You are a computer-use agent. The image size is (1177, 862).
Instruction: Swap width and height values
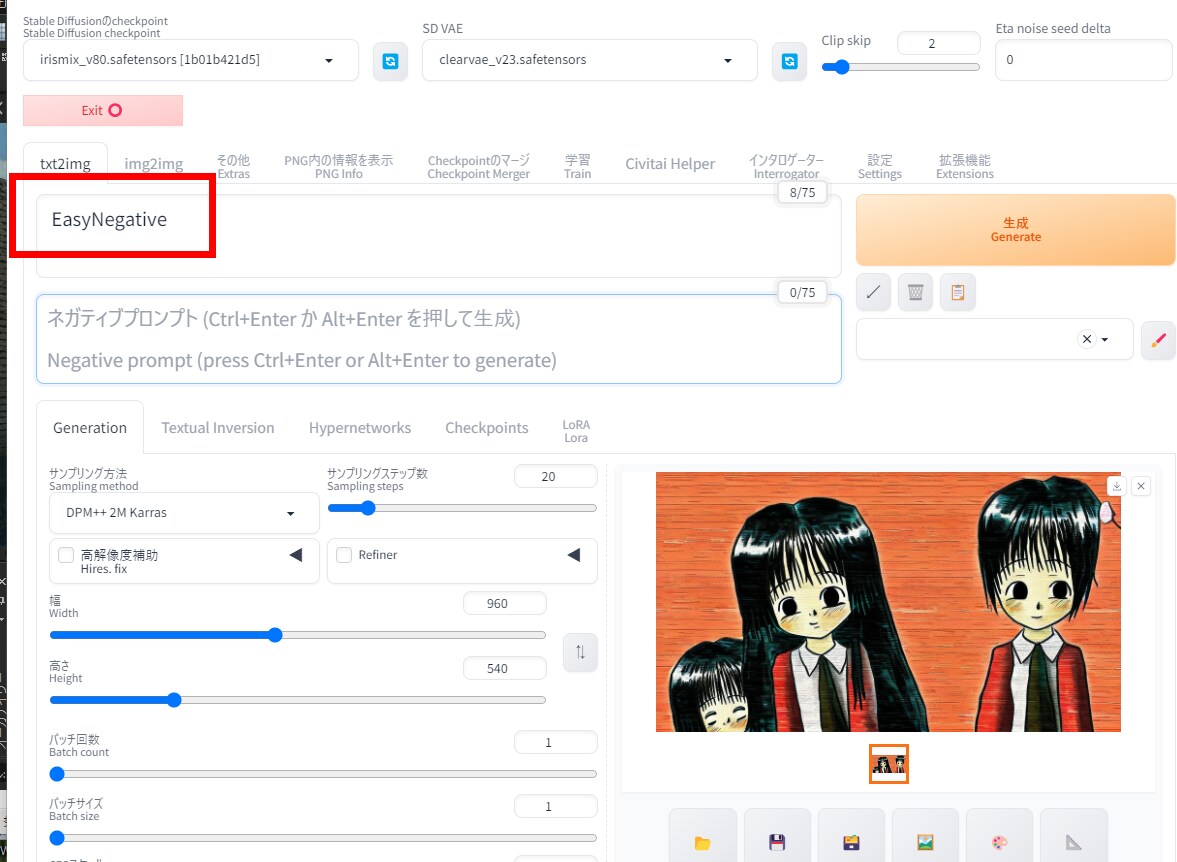click(580, 652)
